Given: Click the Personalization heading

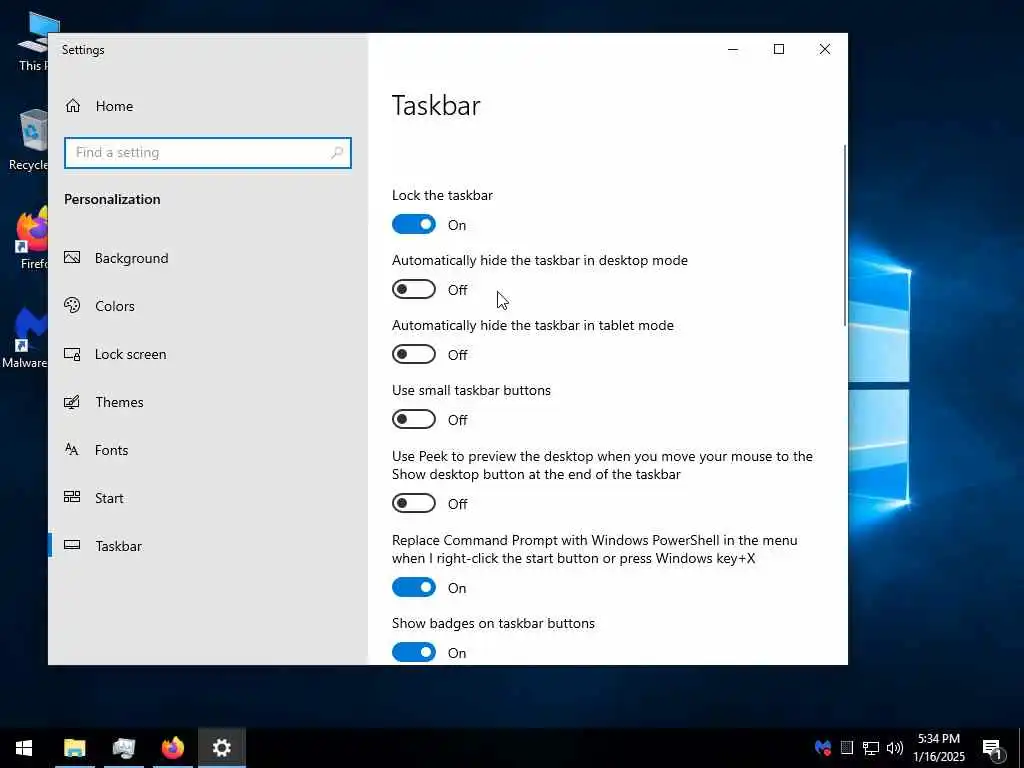Looking at the screenshot, I should (112, 199).
